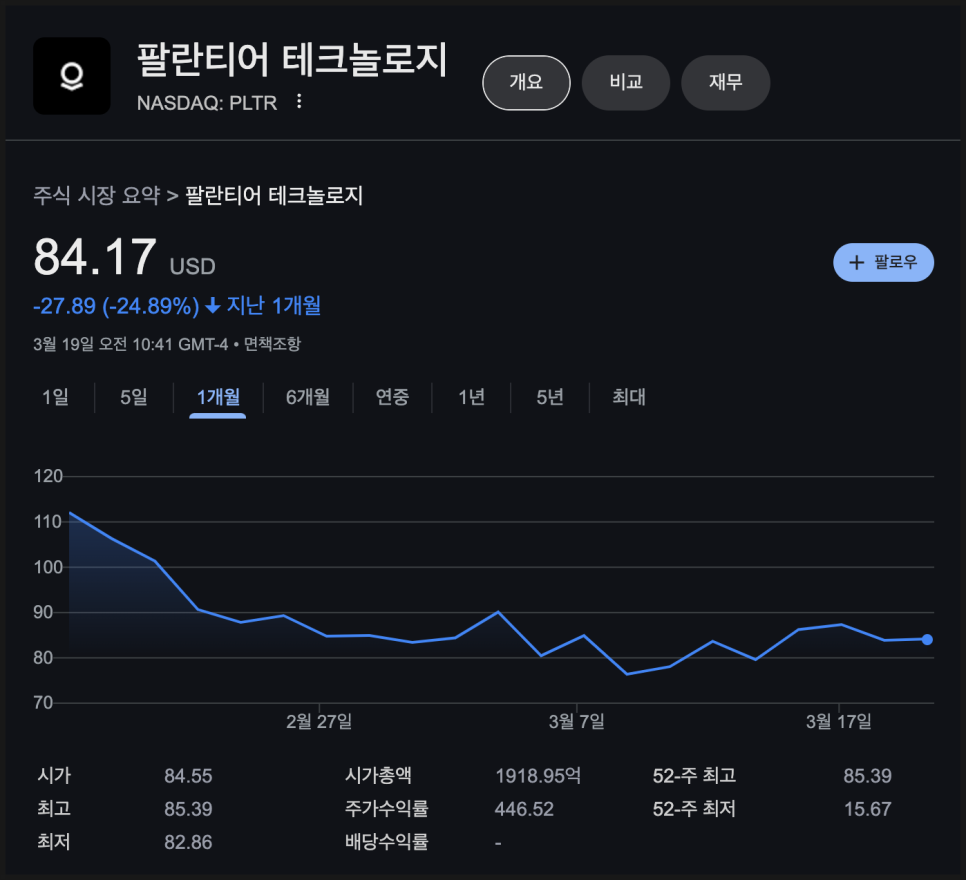Image resolution: width=966 pixels, height=880 pixels.
Task: Select the 1년 time range
Action: [x=471, y=397]
